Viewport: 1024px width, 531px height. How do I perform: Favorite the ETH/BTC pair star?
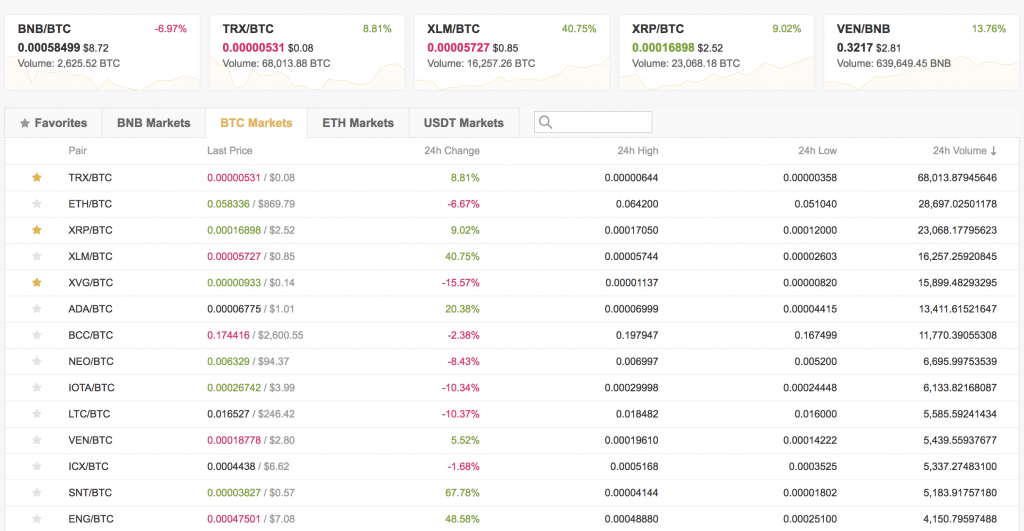coord(37,204)
